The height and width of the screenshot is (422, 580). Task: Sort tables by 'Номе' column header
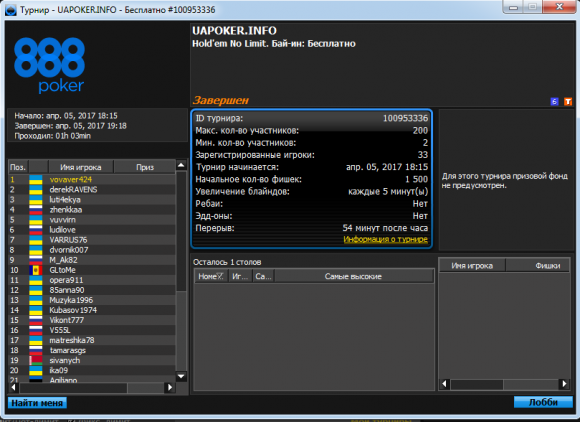[x=210, y=276]
